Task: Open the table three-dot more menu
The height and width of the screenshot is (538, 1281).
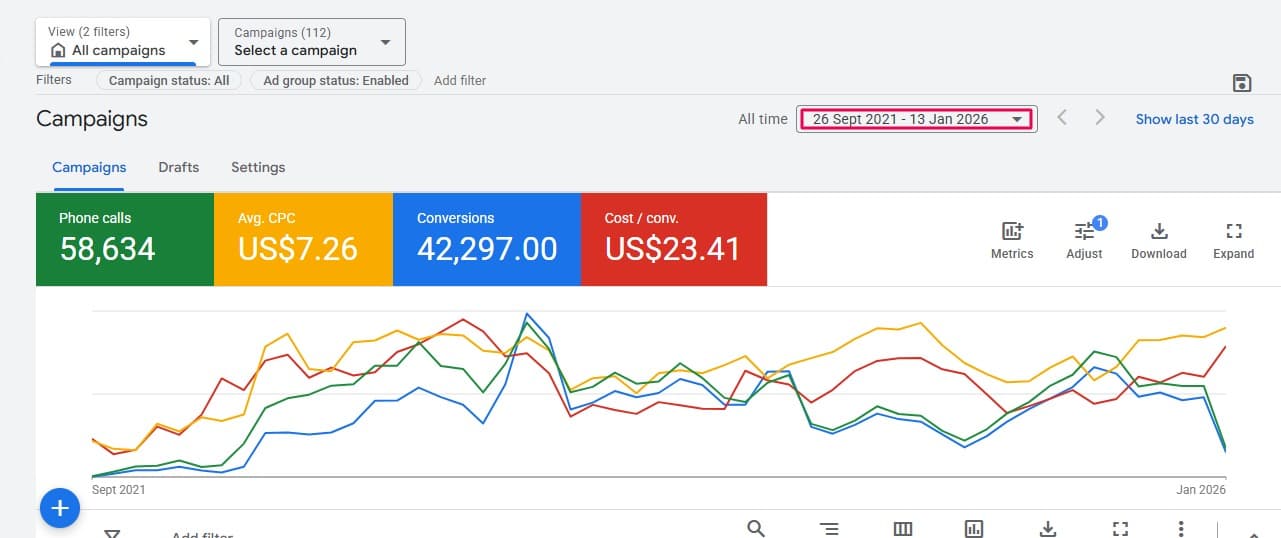Action: point(1181,529)
